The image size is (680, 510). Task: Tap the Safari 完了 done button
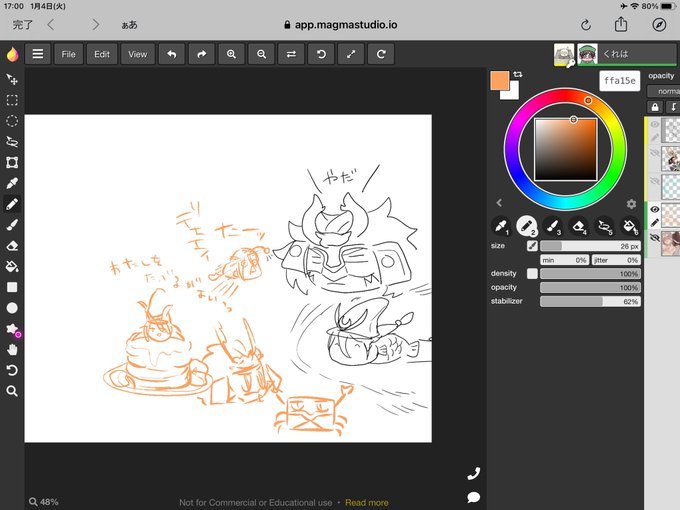[x=23, y=25]
